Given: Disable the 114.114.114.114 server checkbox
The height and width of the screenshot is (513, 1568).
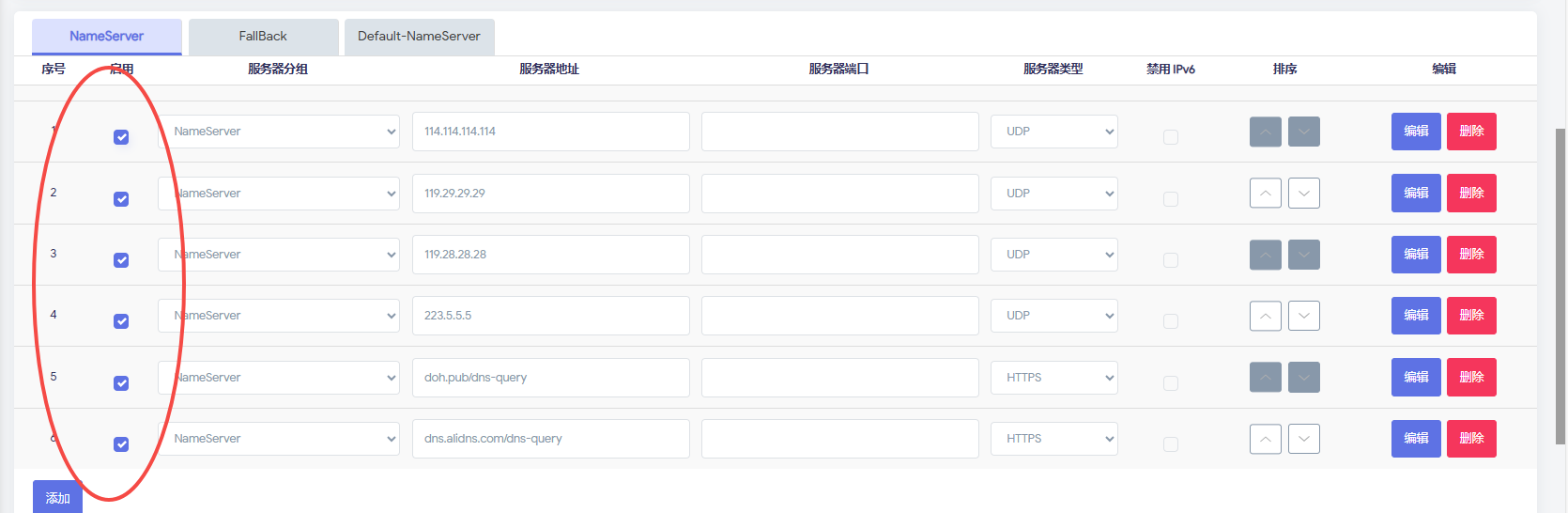Looking at the screenshot, I should click(121, 137).
